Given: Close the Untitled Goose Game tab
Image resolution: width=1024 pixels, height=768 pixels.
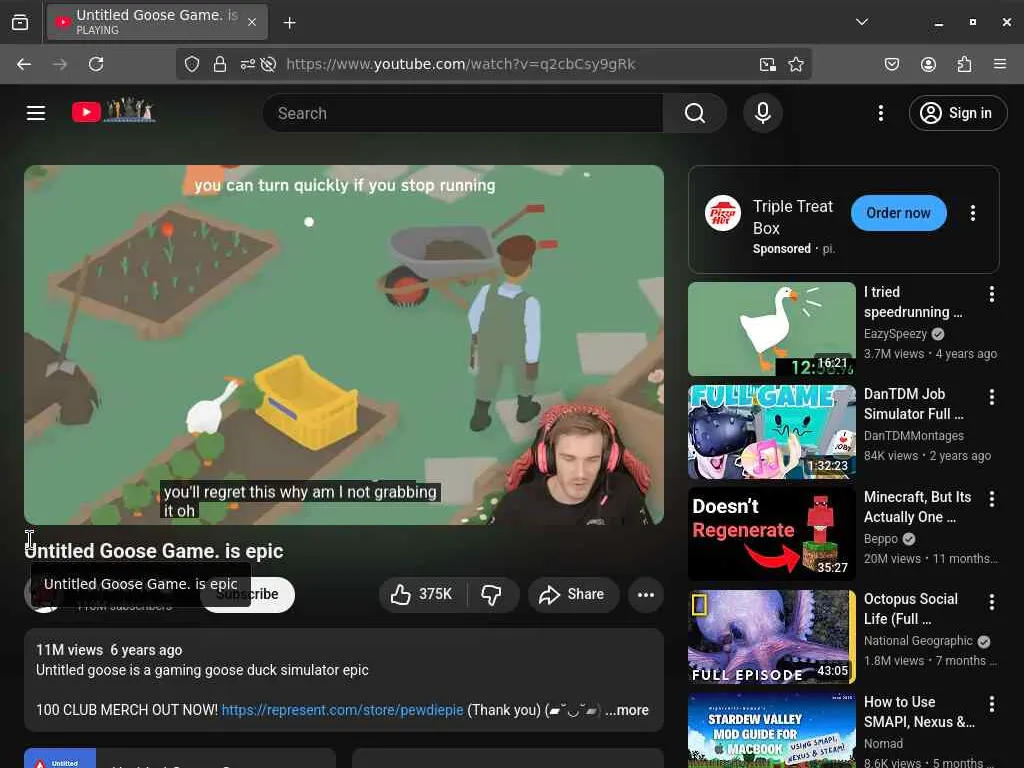Looking at the screenshot, I should 252,22.
